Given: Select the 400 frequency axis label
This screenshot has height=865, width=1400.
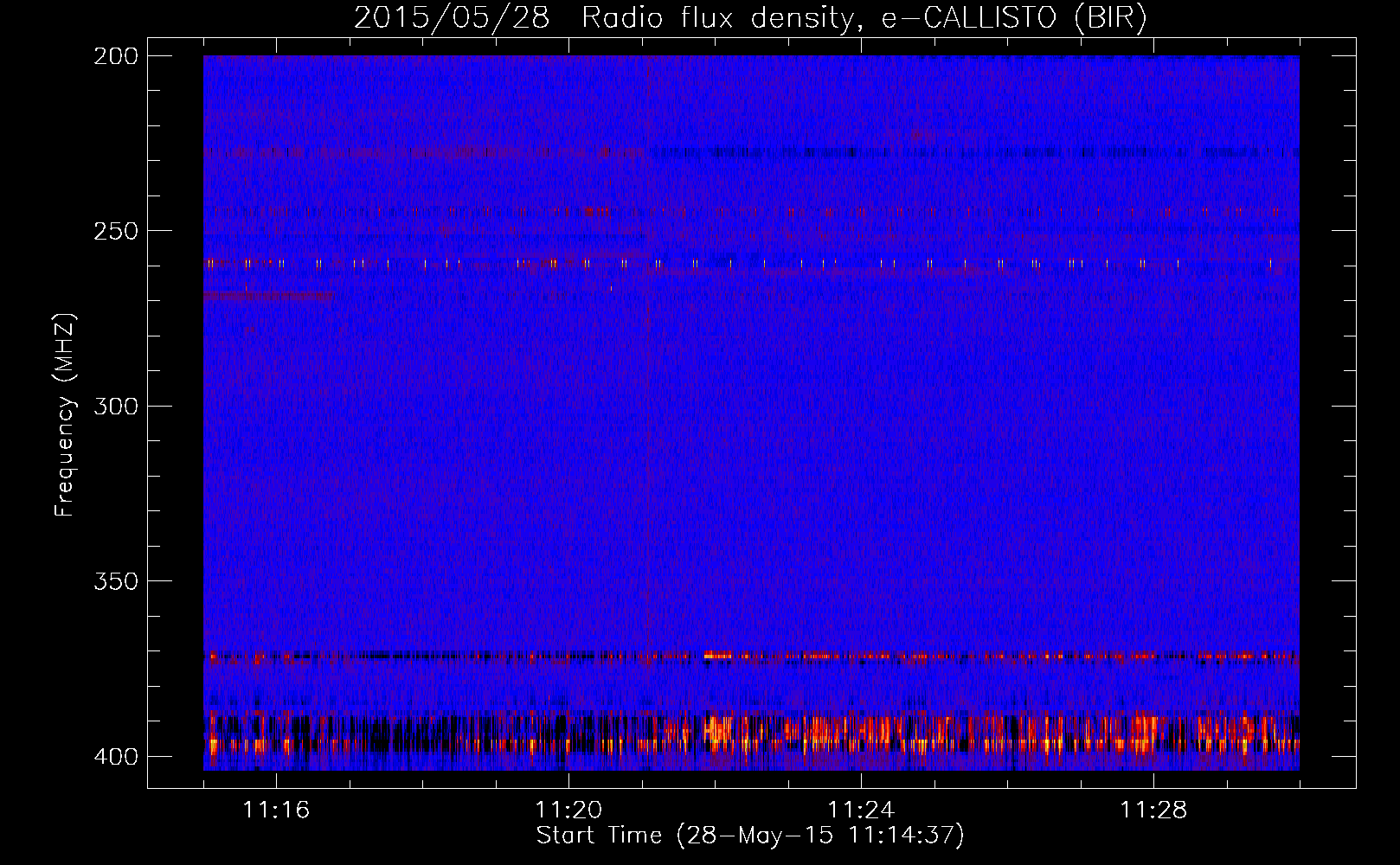Looking at the screenshot, I should coord(115,757).
